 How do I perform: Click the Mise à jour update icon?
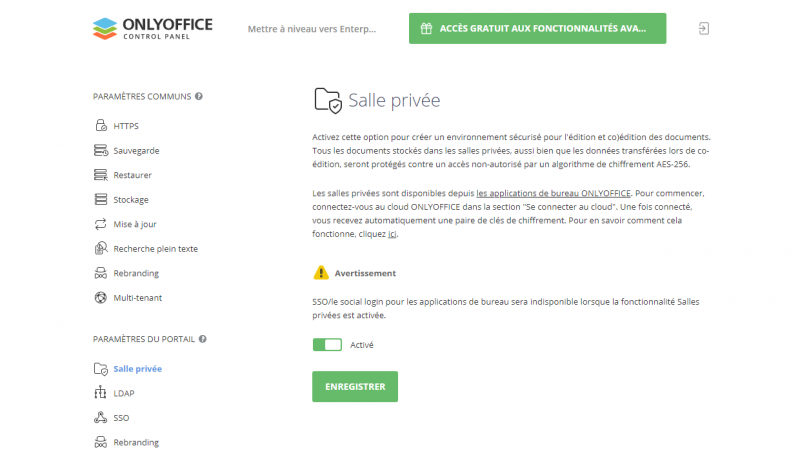(x=100, y=224)
